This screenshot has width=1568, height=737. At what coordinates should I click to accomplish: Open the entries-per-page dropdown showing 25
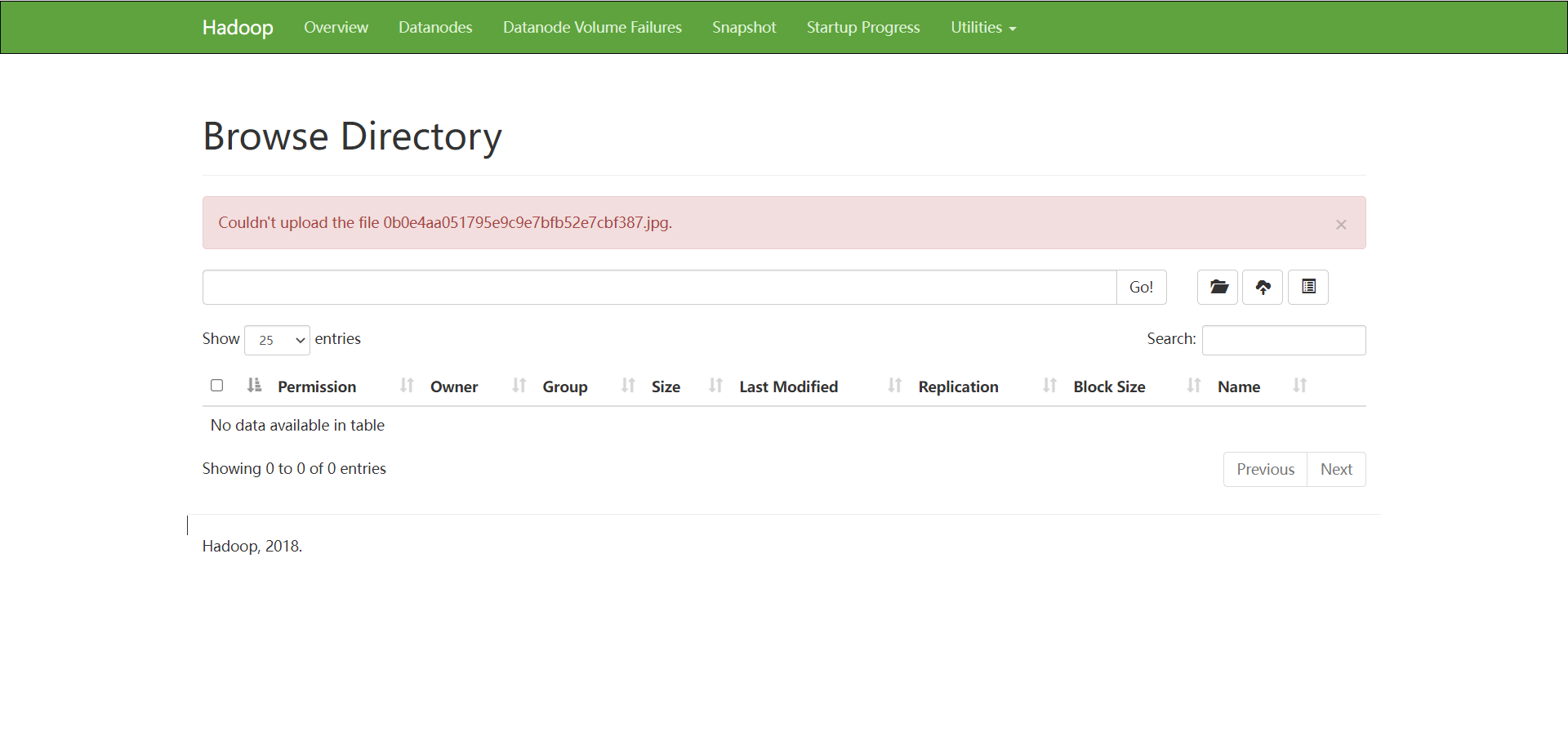(x=277, y=340)
